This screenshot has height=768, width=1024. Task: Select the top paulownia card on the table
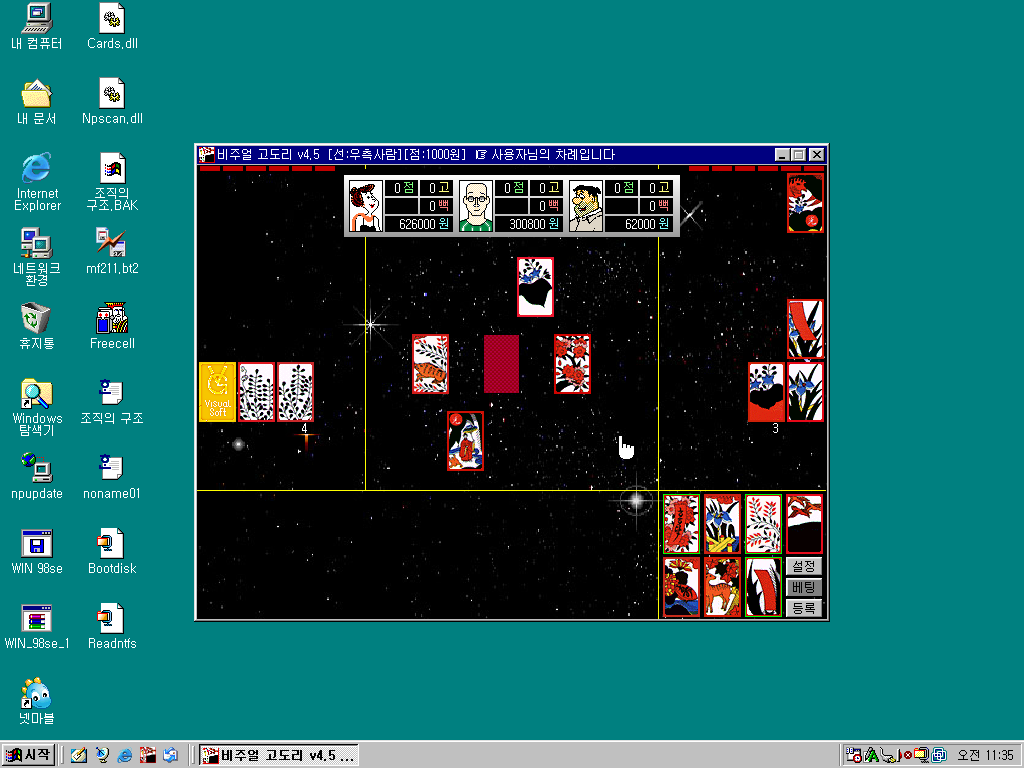click(536, 287)
